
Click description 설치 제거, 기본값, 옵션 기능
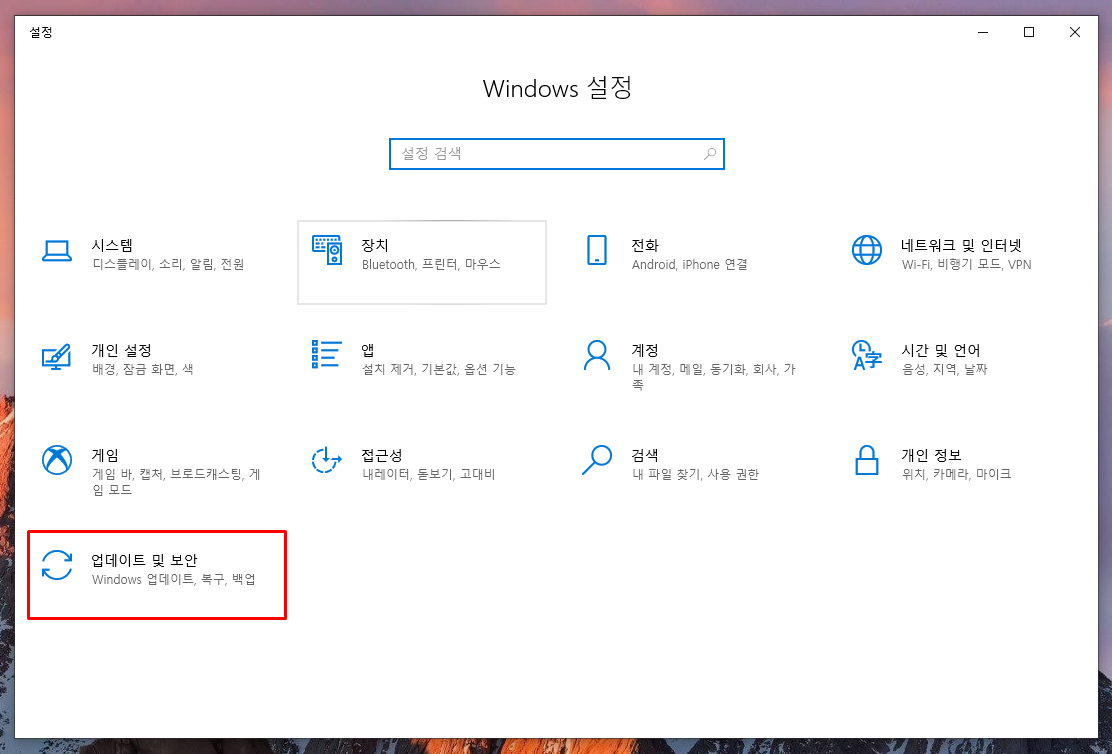(x=439, y=370)
